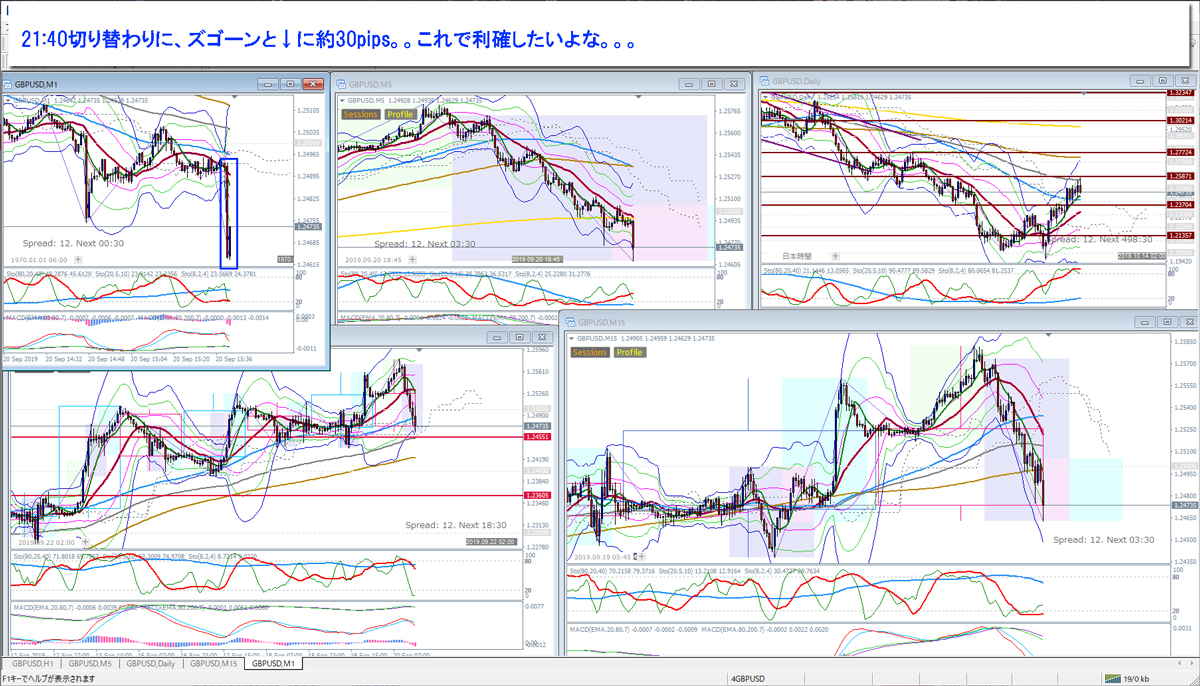Viewport: 1200px width, 686px height.
Task: Close the GBPUSD,M1 chart window
Action: 313,85
